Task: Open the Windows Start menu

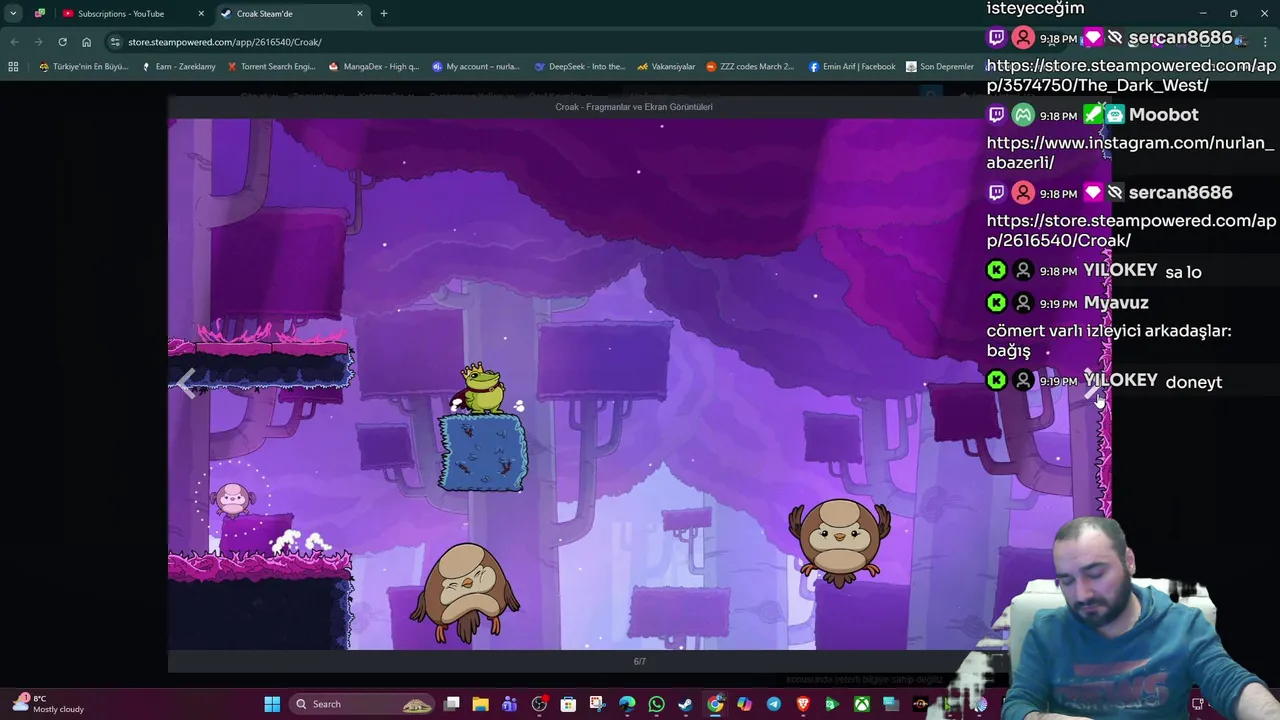Action: (272, 704)
